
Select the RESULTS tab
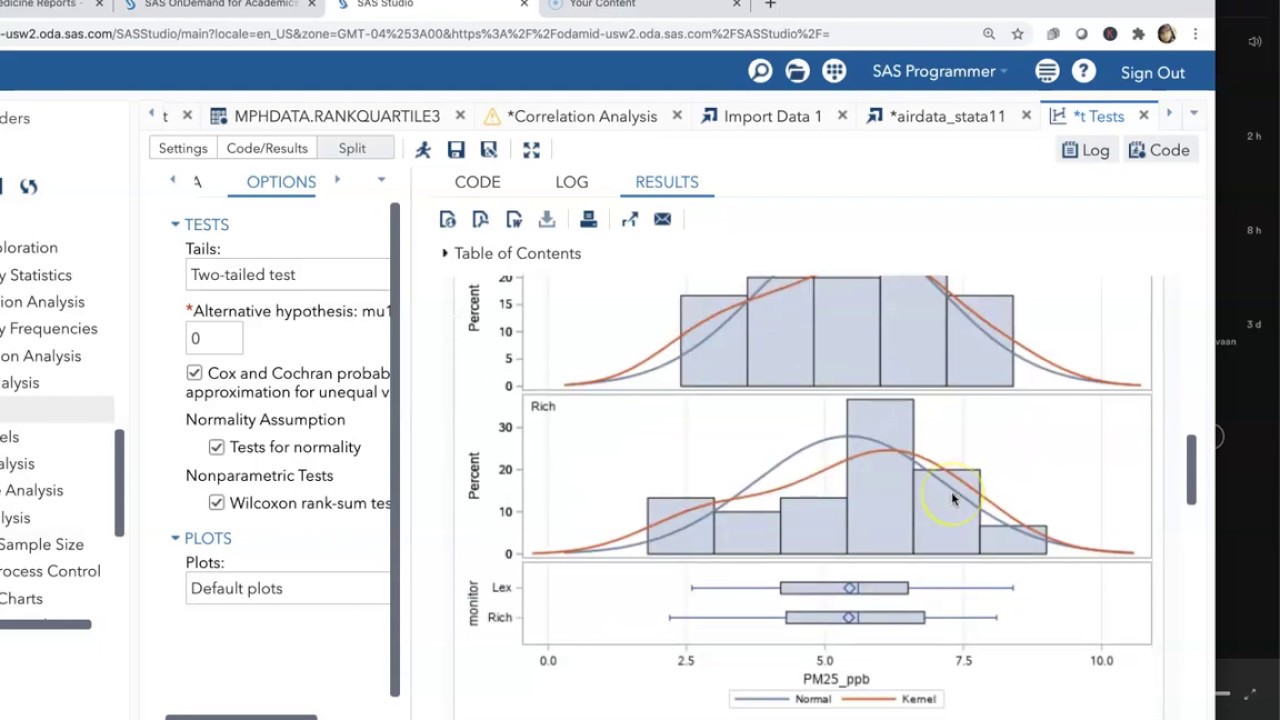[x=667, y=182]
